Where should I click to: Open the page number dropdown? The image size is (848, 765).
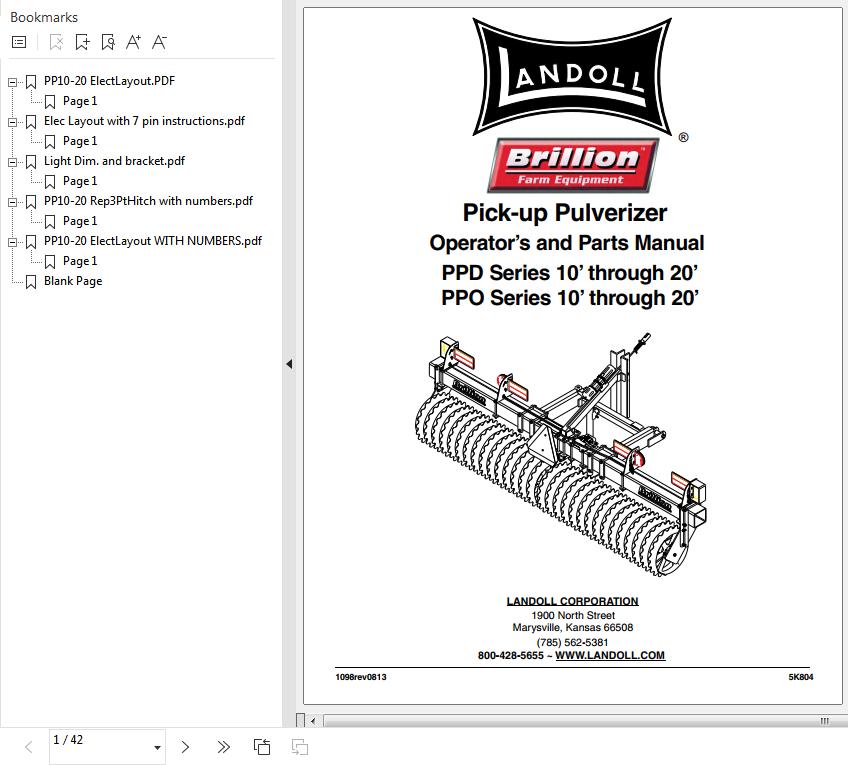pyautogui.click(x=157, y=748)
